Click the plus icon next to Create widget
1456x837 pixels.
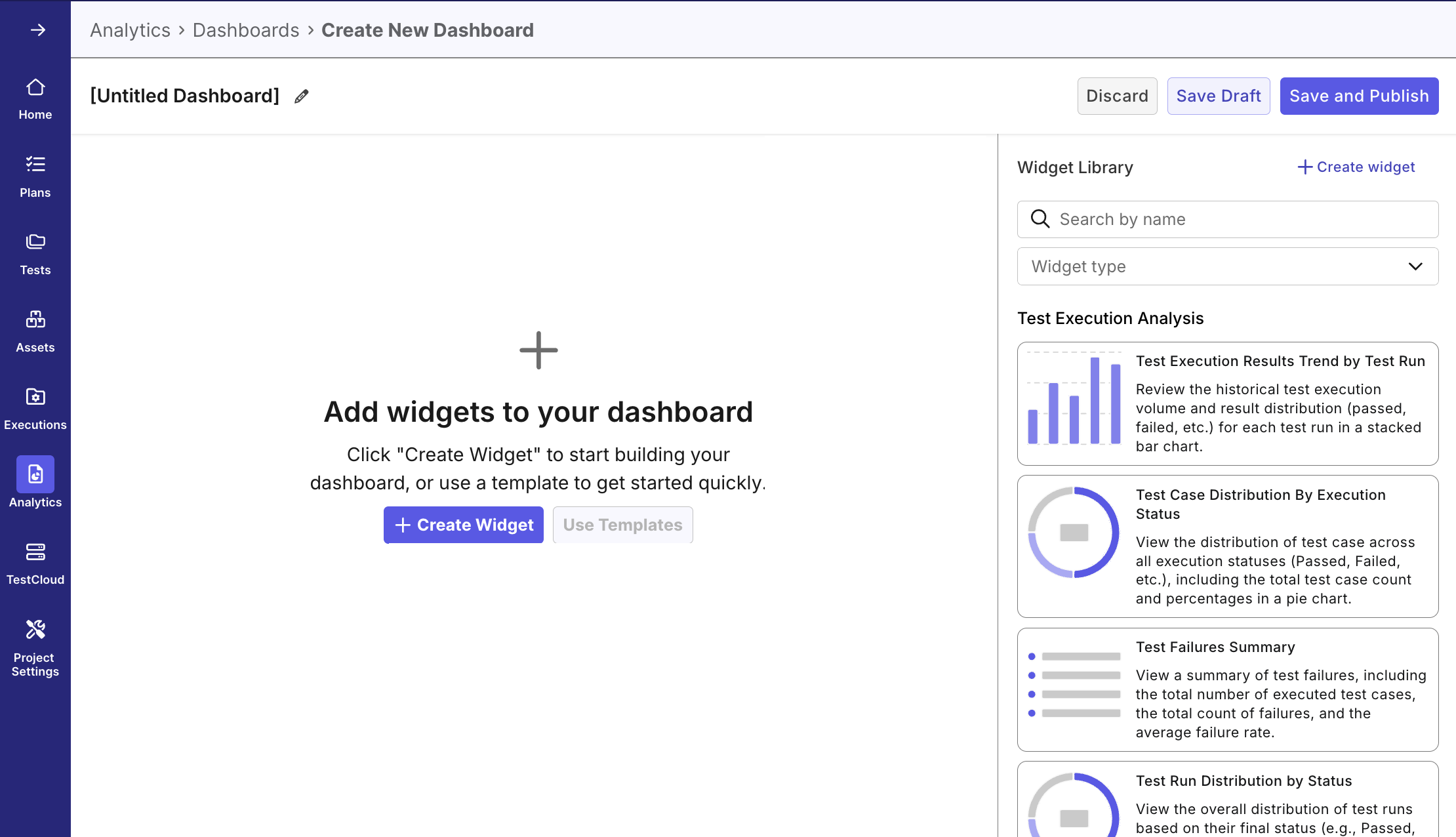[x=1304, y=167]
